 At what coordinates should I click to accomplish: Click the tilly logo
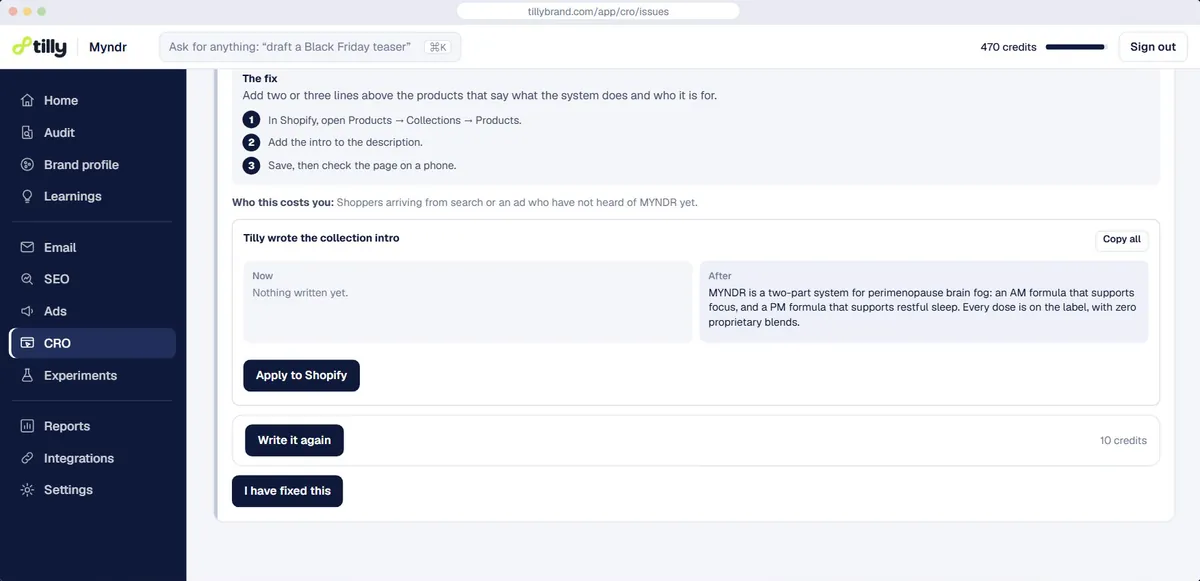pyautogui.click(x=39, y=46)
